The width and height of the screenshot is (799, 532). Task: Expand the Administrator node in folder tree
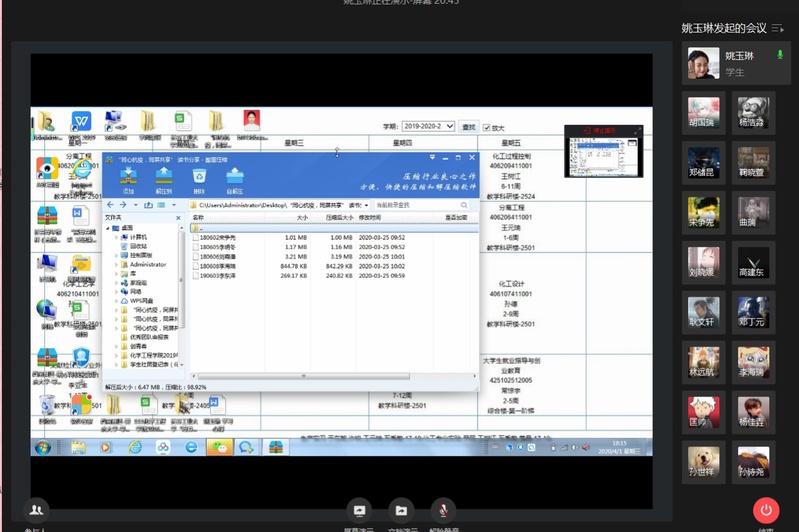point(116,265)
